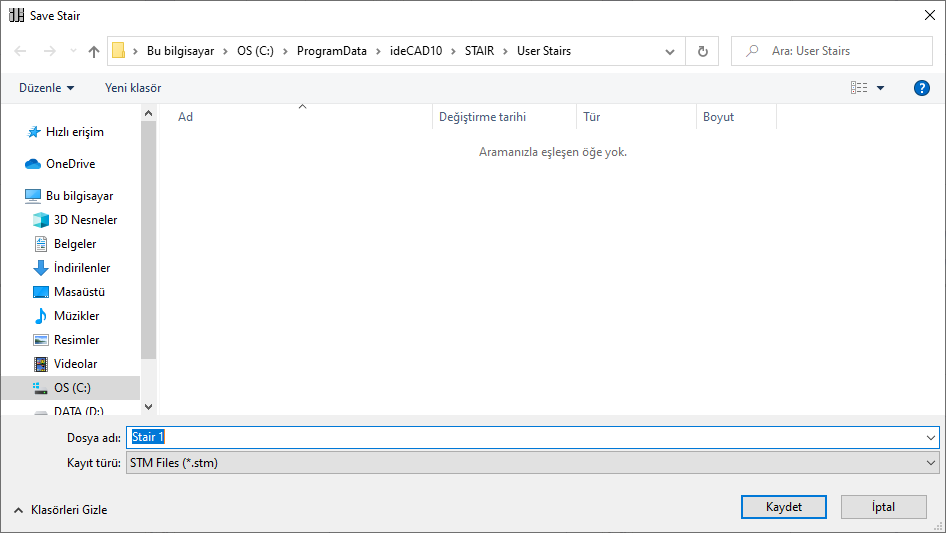Click the Up one level arrow icon
Image resolution: width=946 pixels, height=533 pixels.
(x=94, y=51)
